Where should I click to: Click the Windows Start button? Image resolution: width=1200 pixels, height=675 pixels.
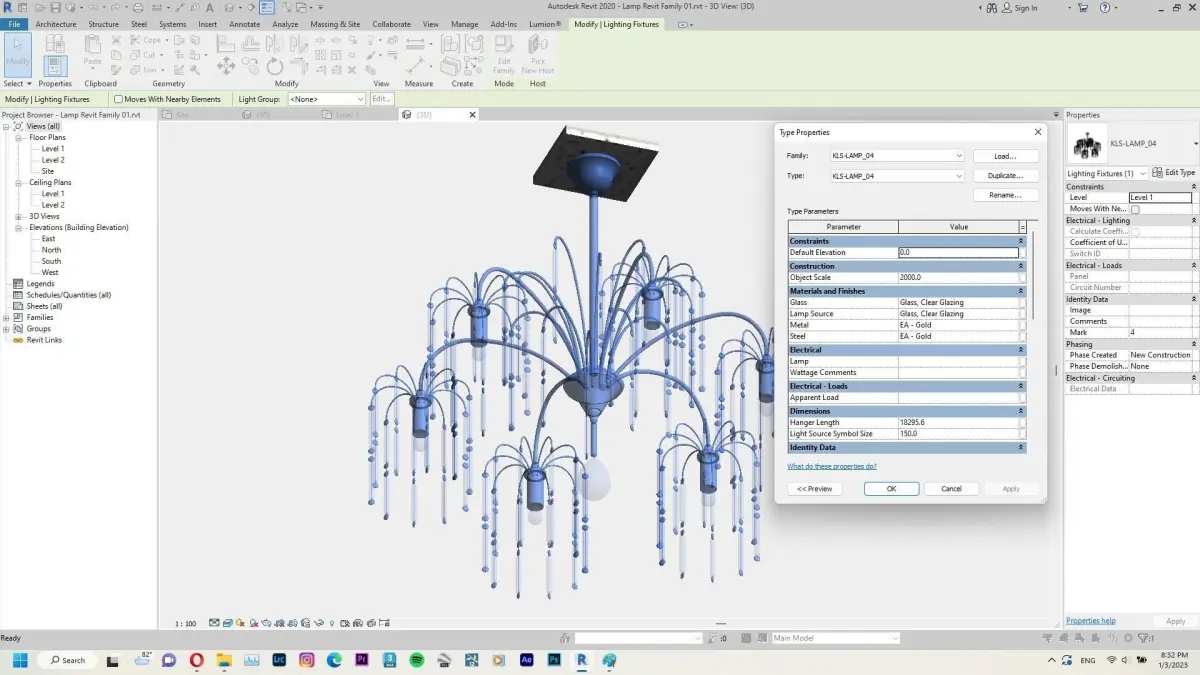(x=18, y=660)
